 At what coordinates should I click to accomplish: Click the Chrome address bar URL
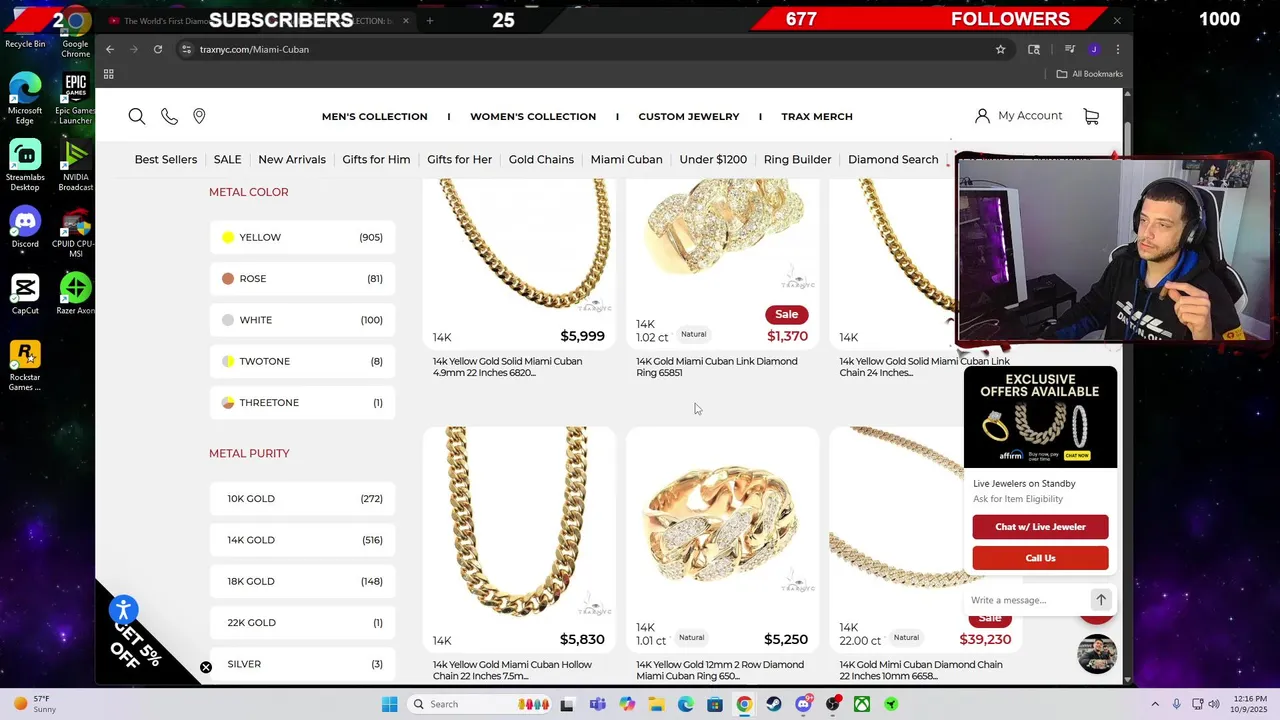pyautogui.click(x=254, y=49)
